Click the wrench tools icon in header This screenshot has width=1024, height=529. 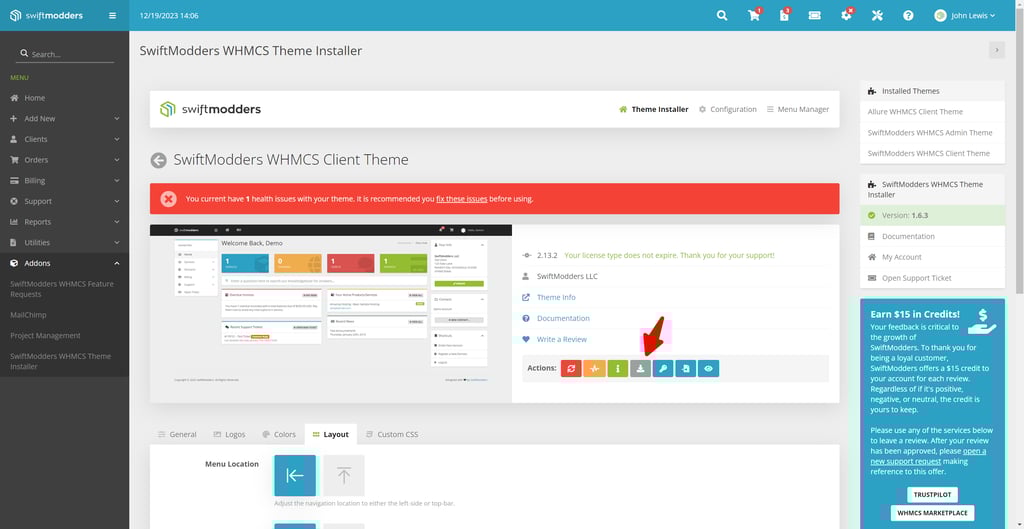(877, 16)
